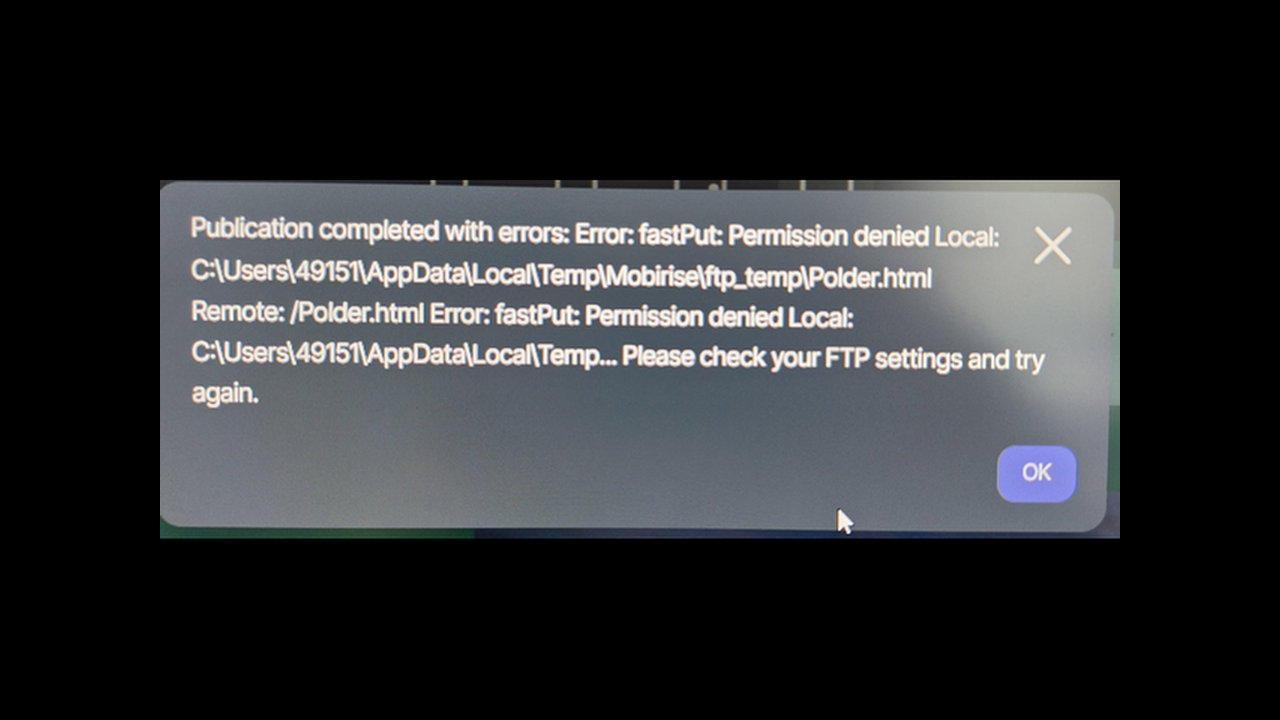Click the word 'Publication' opening the message
Viewport: 1280px width, 720px height.
(252, 229)
